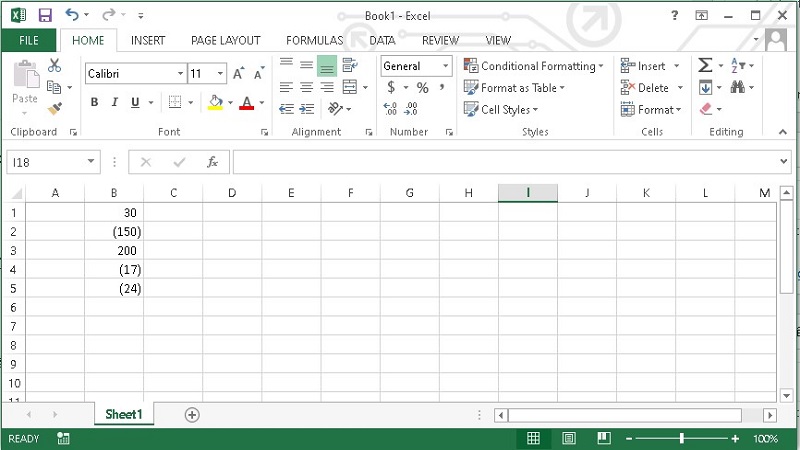The image size is (800, 450).
Task: Open the Borders button
Action: (x=175, y=102)
